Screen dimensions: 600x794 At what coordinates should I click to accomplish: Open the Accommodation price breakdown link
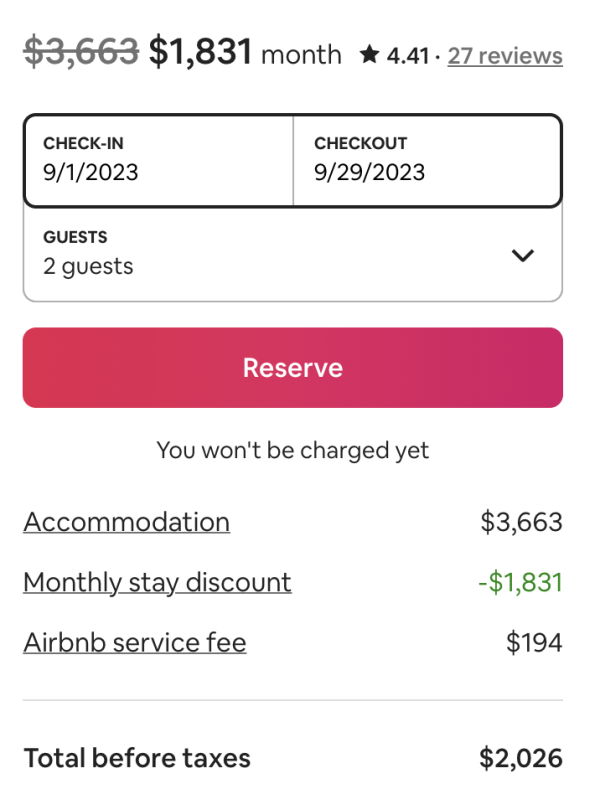tap(127, 522)
